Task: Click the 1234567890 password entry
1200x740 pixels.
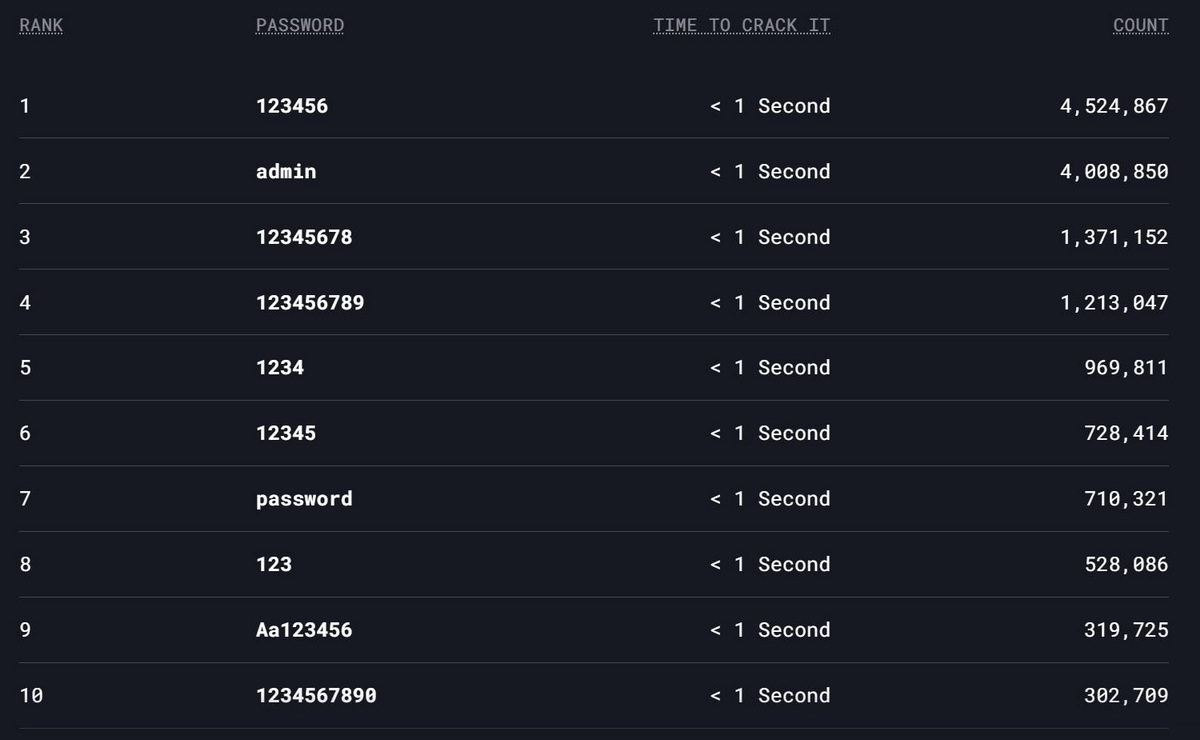Action: pyautogui.click(x=316, y=696)
